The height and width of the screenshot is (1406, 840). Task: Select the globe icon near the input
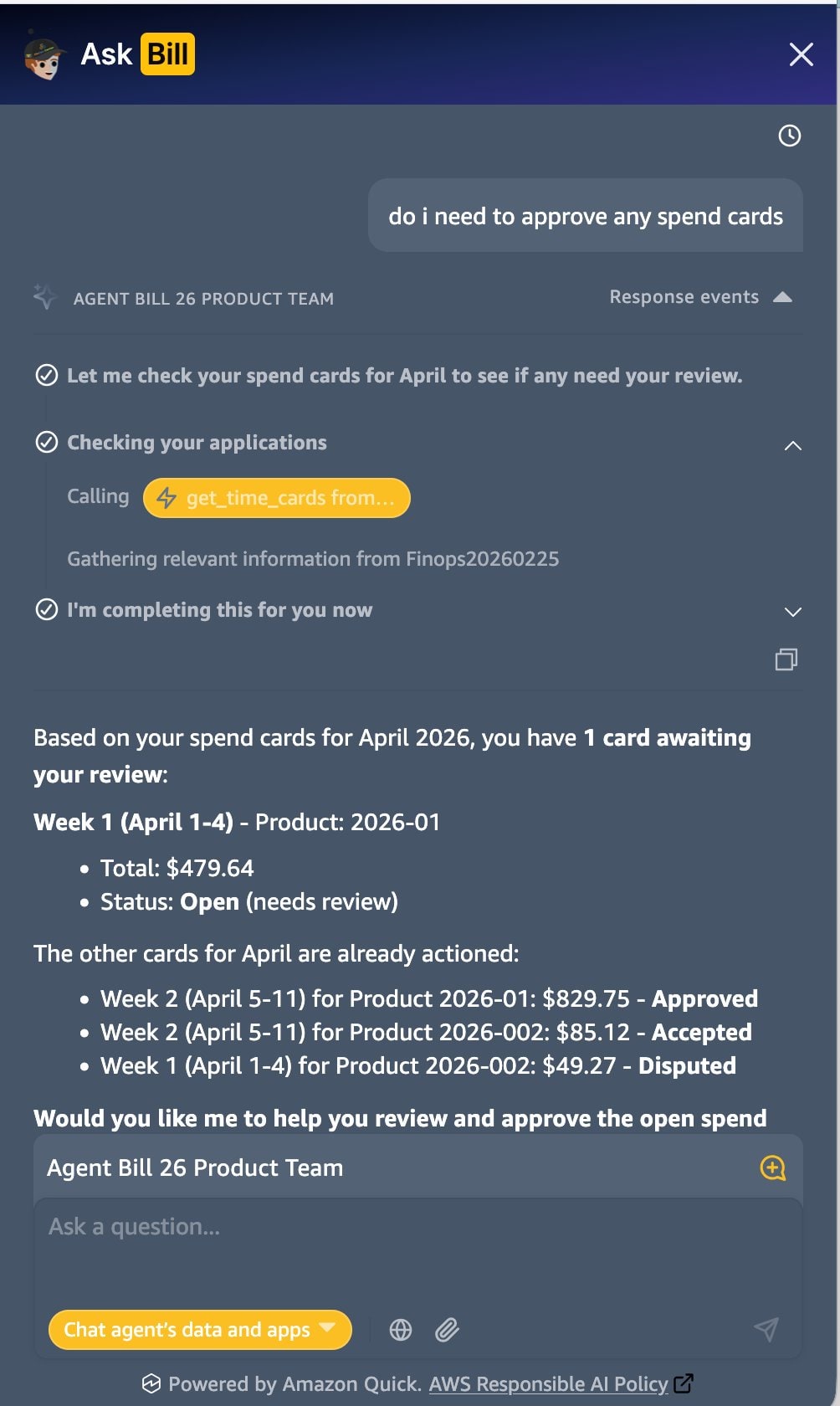(401, 1330)
